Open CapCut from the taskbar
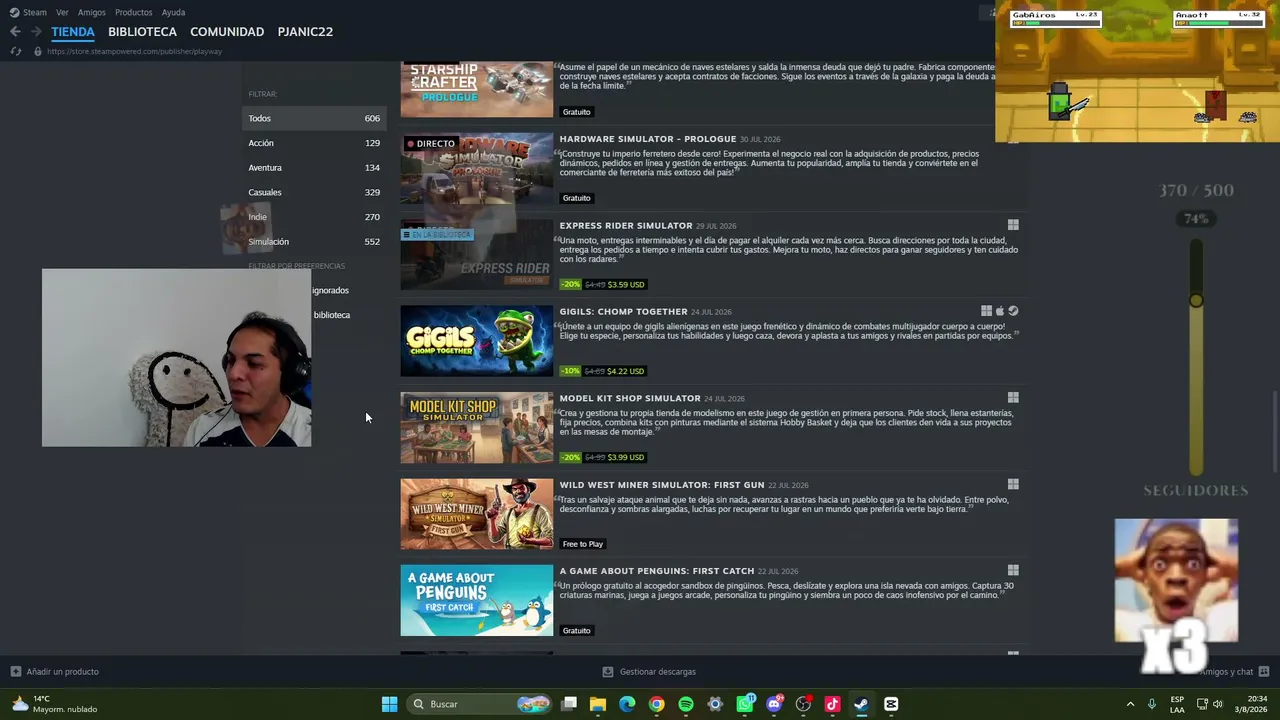Viewport: 1280px width, 720px height. (x=891, y=704)
